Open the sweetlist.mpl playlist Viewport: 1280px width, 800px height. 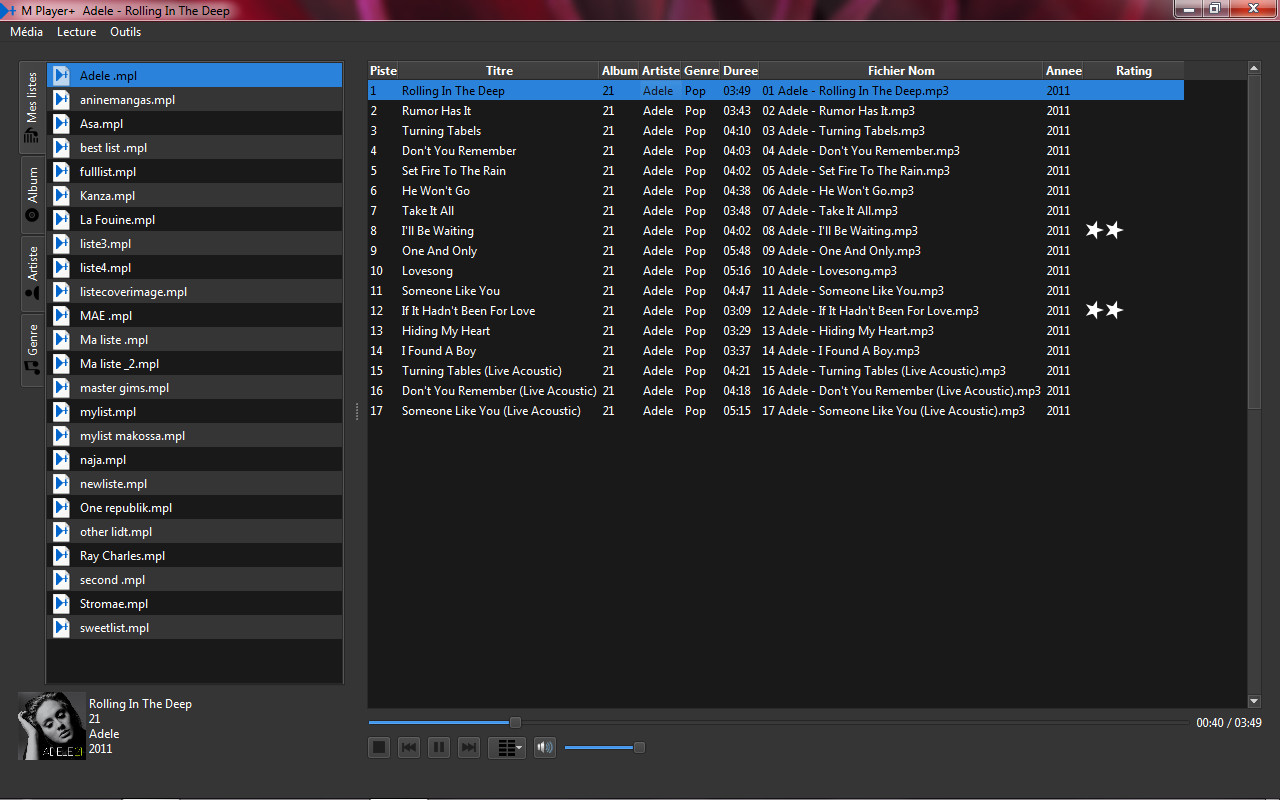[x=195, y=628]
